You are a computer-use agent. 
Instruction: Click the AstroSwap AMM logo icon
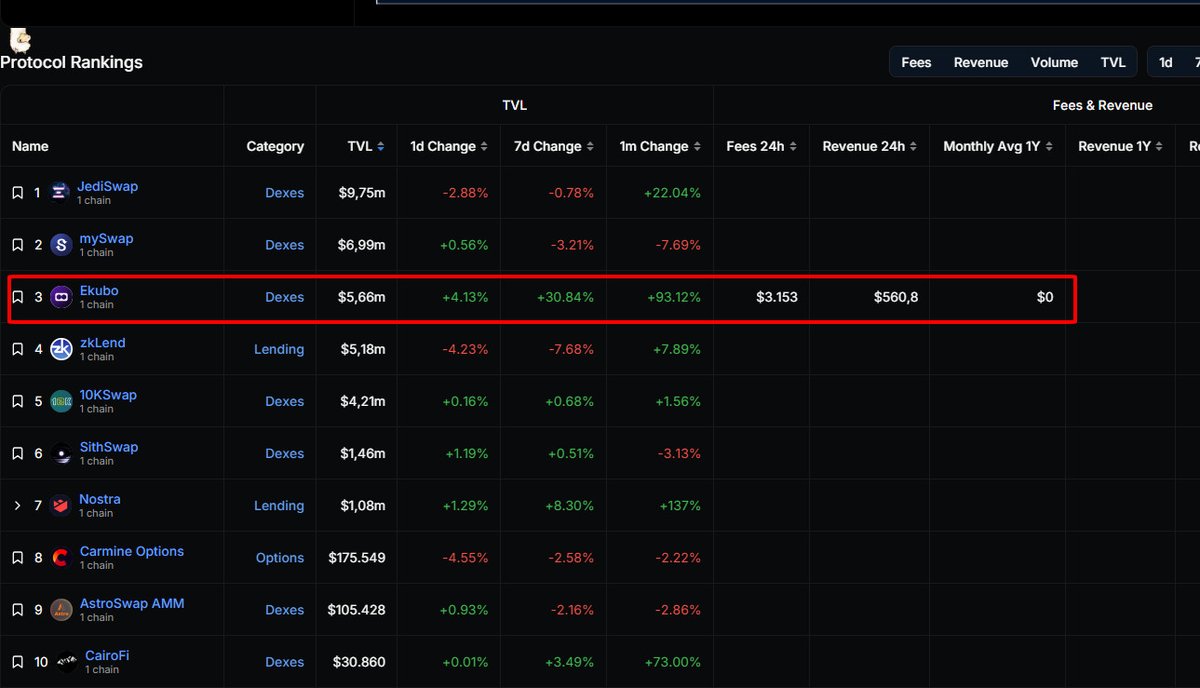click(x=61, y=610)
